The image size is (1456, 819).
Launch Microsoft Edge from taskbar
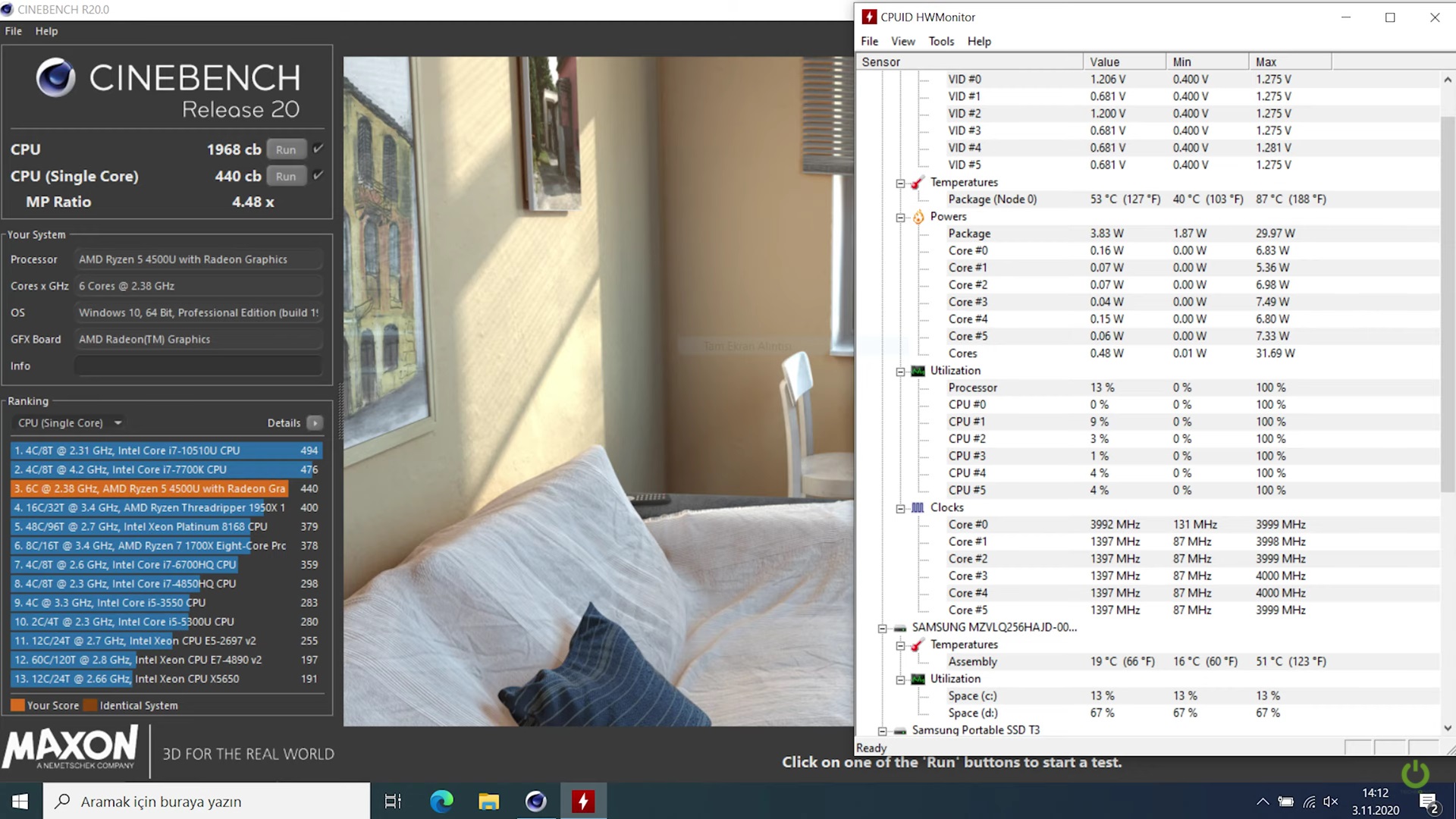441,802
